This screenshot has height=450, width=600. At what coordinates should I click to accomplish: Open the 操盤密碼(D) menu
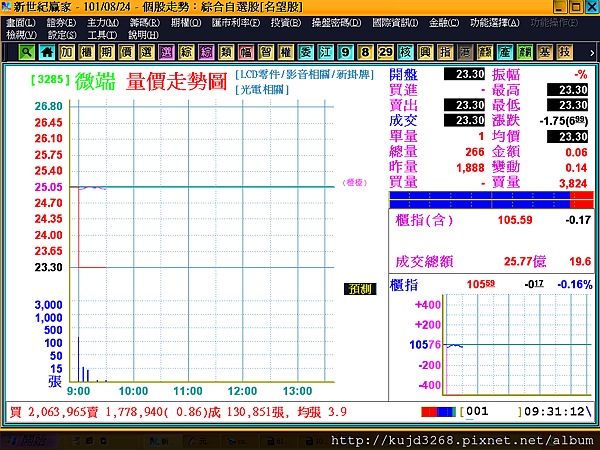[x=336, y=23]
